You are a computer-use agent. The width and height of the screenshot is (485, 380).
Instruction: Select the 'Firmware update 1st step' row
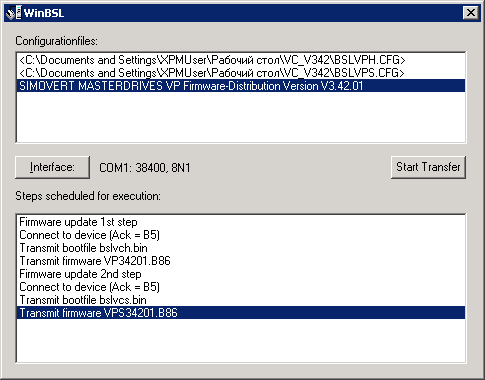click(241, 222)
